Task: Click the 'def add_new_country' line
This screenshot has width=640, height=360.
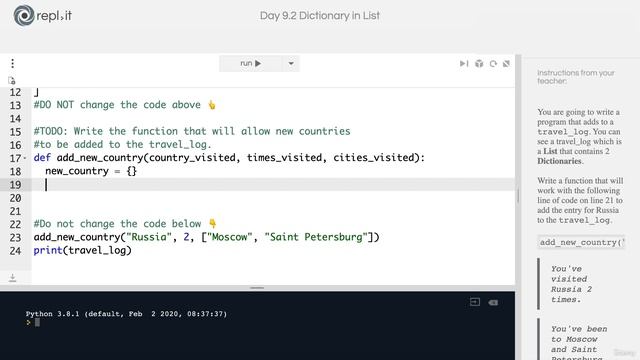Action: [x=229, y=158]
